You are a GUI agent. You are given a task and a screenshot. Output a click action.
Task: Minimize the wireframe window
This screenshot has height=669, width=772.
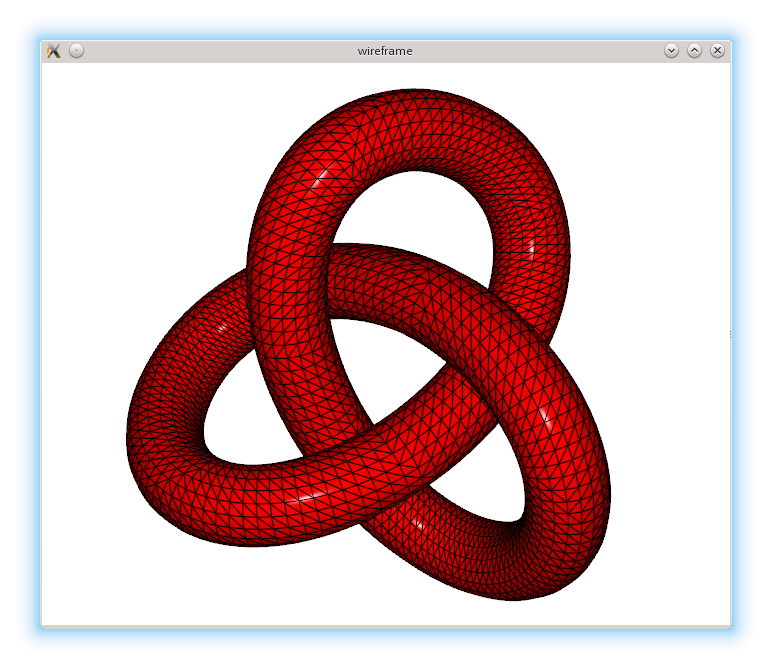[x=671, y=51]
